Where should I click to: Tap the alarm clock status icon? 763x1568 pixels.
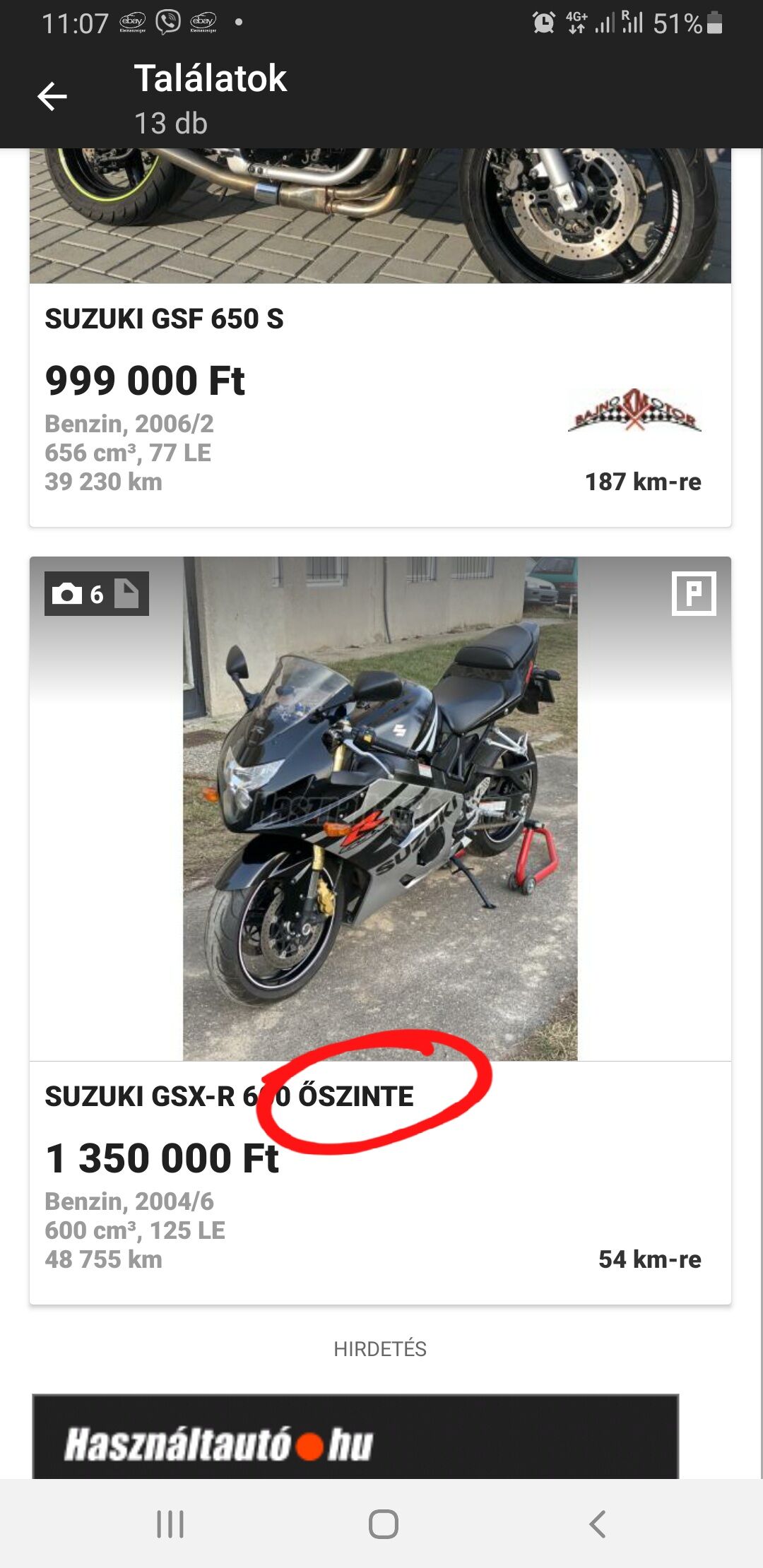(x=543, y=23)
